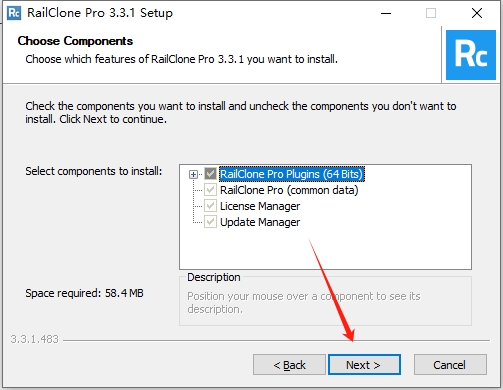Click the Next button to continue
This screenshot has width=503, height=390.
coord(364,365)
